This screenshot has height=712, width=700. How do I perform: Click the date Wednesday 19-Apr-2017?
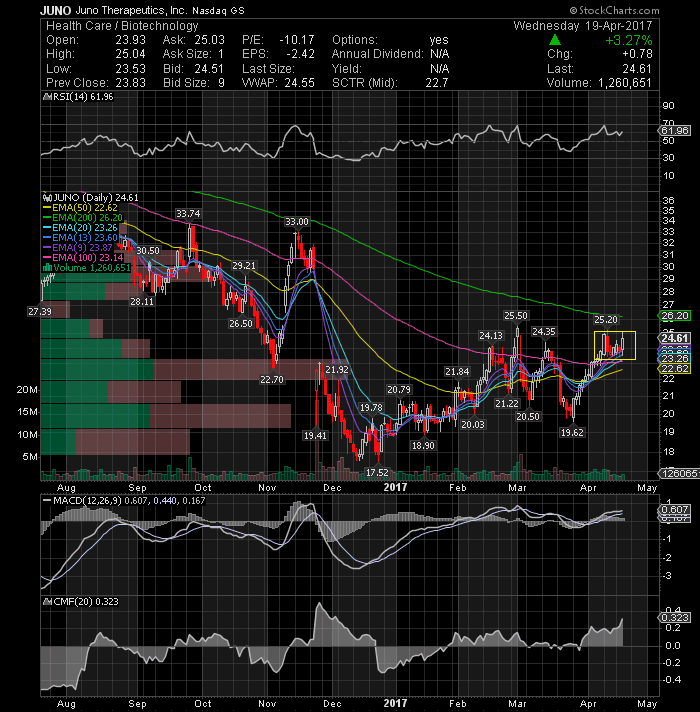[x=582, y=25]
